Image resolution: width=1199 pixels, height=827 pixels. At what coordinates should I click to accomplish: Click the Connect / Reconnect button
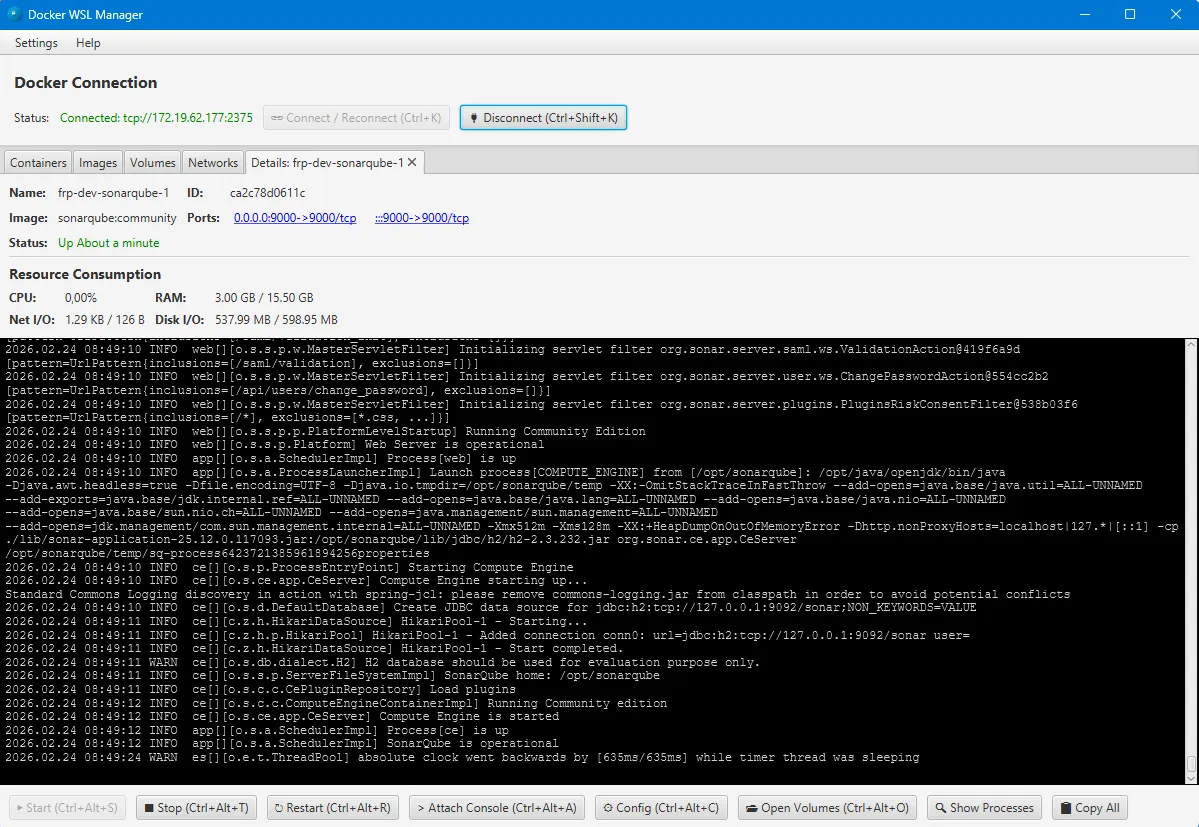click(356, 118)
